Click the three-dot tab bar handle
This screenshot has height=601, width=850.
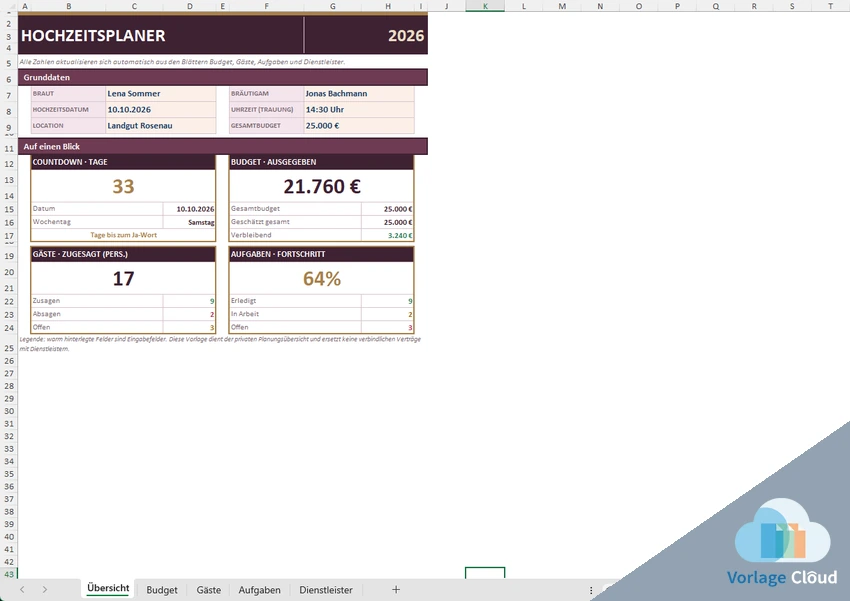pyautogui.click(x=591, y=590)
